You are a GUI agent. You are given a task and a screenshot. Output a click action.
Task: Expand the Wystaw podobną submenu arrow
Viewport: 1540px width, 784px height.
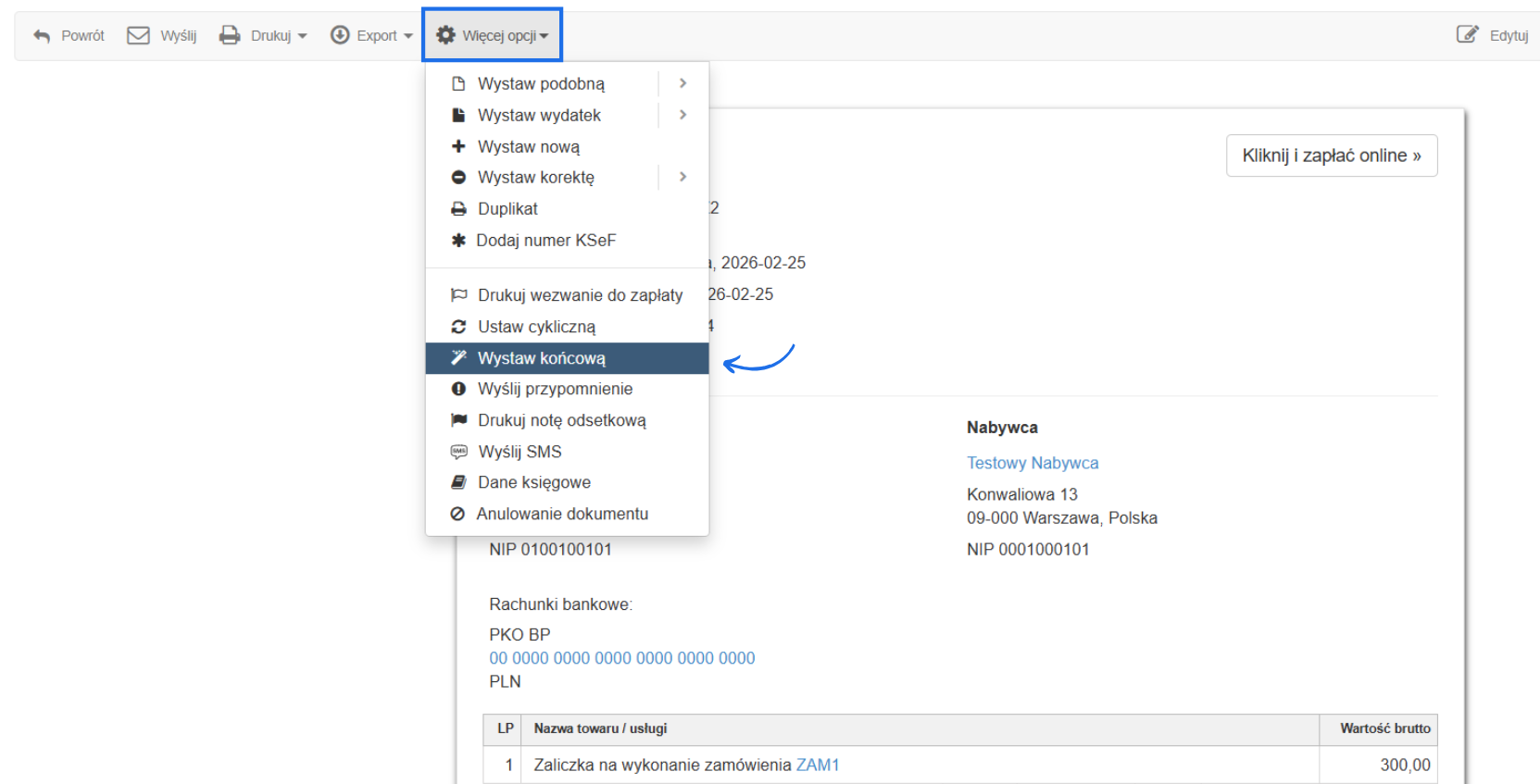click(682, 83)
